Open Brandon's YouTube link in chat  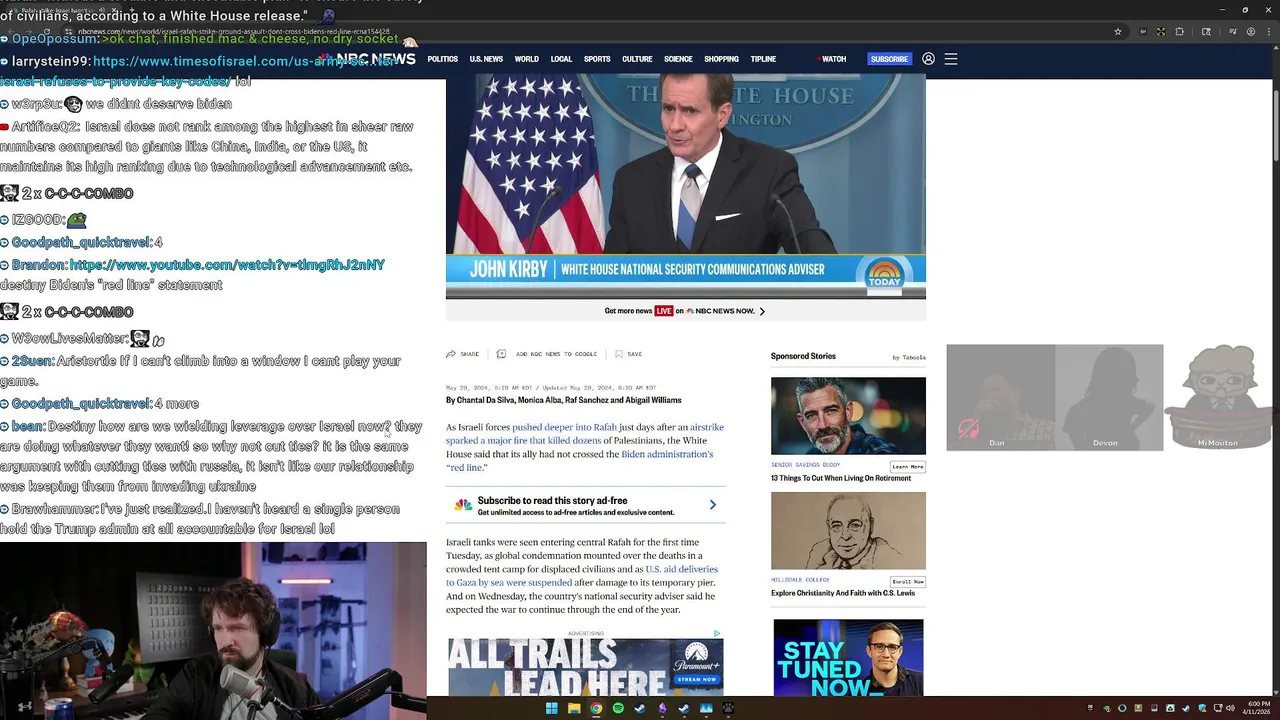click(x=227, y=265)
